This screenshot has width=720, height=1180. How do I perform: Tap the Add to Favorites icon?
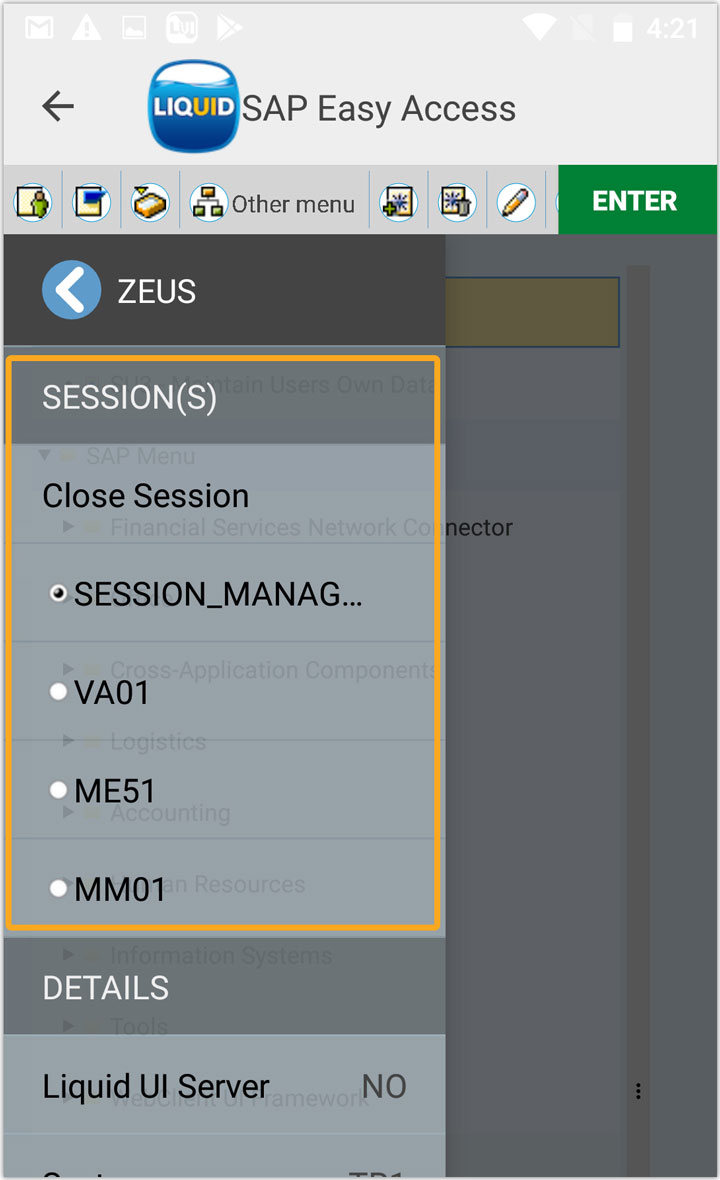(399, 202)
